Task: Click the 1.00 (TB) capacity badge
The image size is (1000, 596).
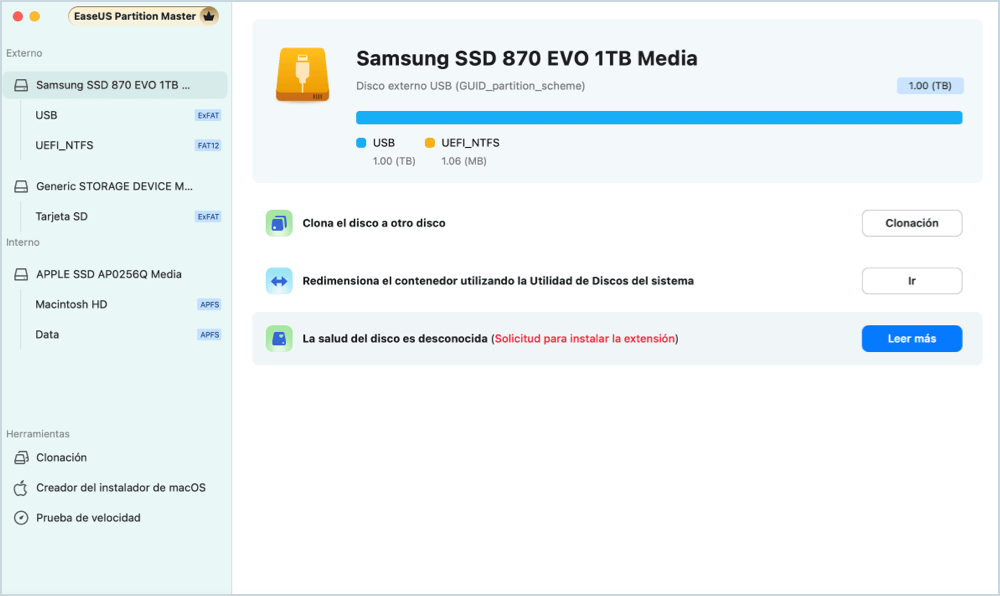Action: click(930, 86)
